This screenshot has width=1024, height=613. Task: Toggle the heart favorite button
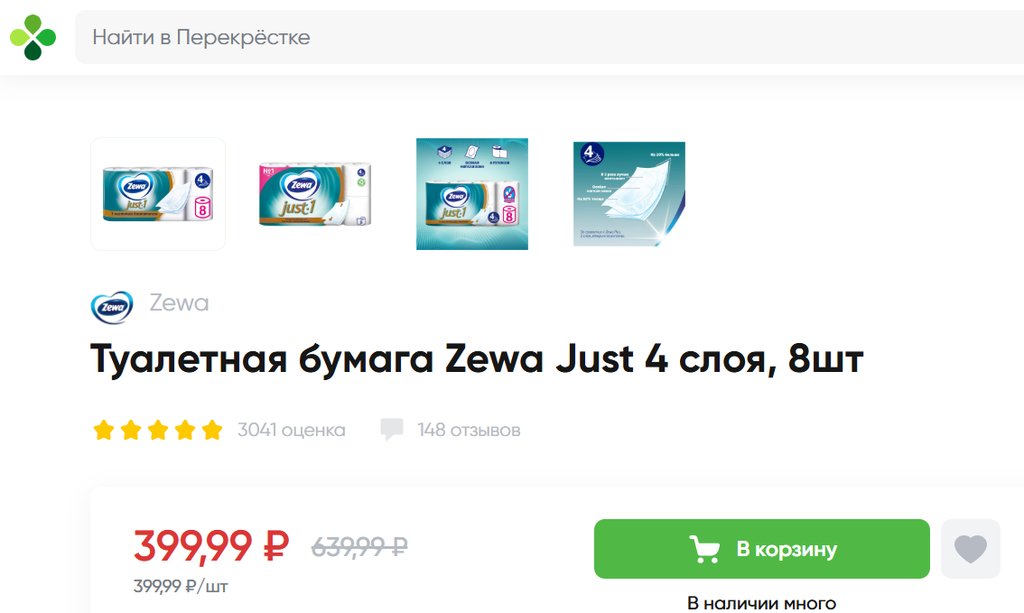(970, 549)
